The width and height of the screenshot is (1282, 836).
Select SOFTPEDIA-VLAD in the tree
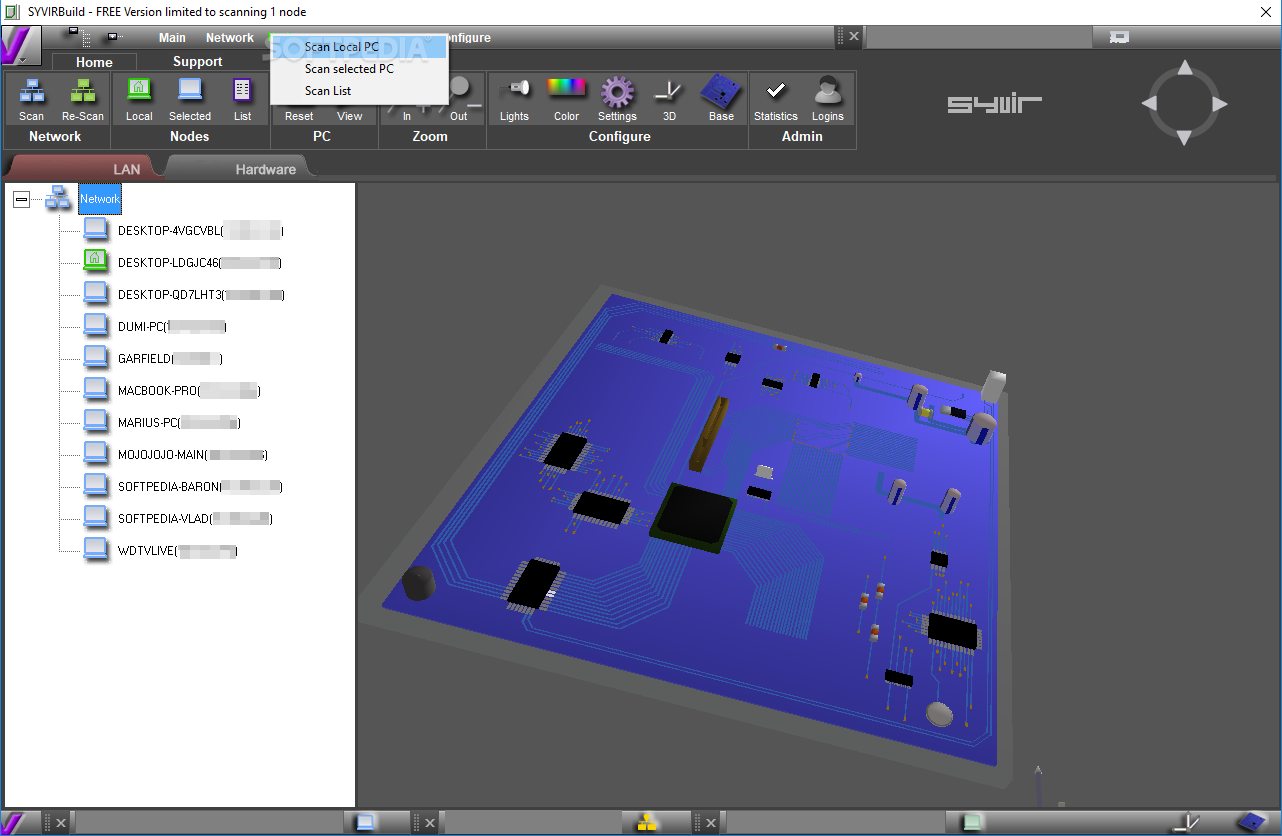195,519
